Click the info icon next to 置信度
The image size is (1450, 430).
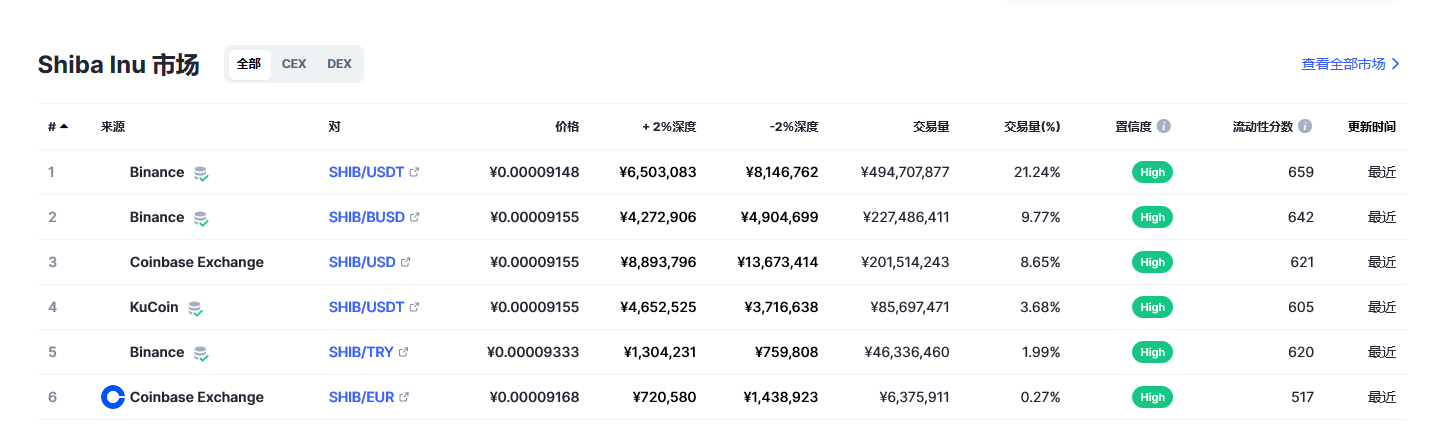coord(1164,127)
